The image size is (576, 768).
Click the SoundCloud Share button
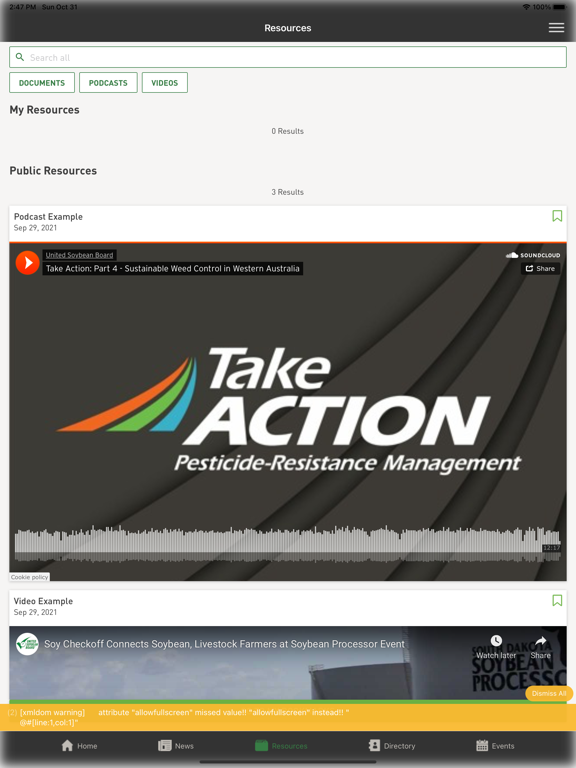(x=540, y=268)
